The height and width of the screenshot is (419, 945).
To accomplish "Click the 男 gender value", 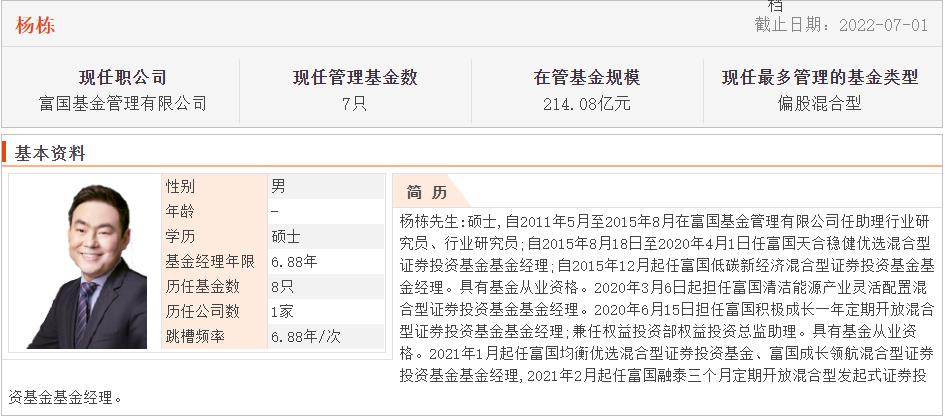I will click(278, 187).
